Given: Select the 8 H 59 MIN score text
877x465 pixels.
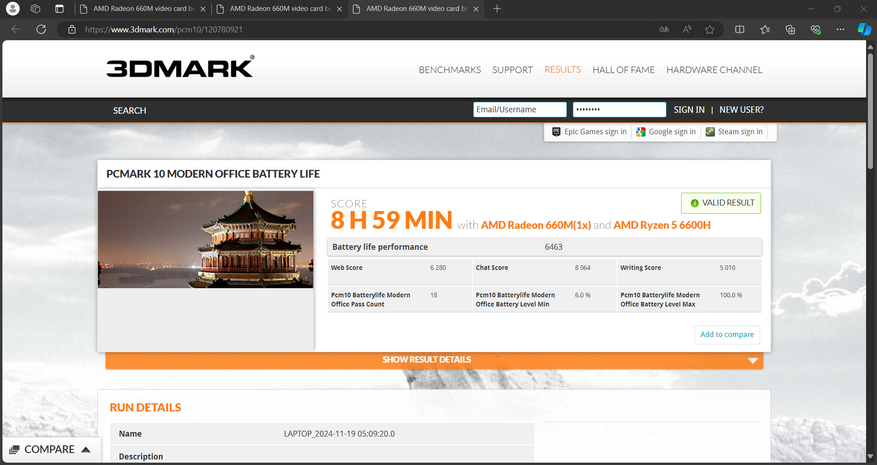Looking at the screenshot, I should pos(391,220).
